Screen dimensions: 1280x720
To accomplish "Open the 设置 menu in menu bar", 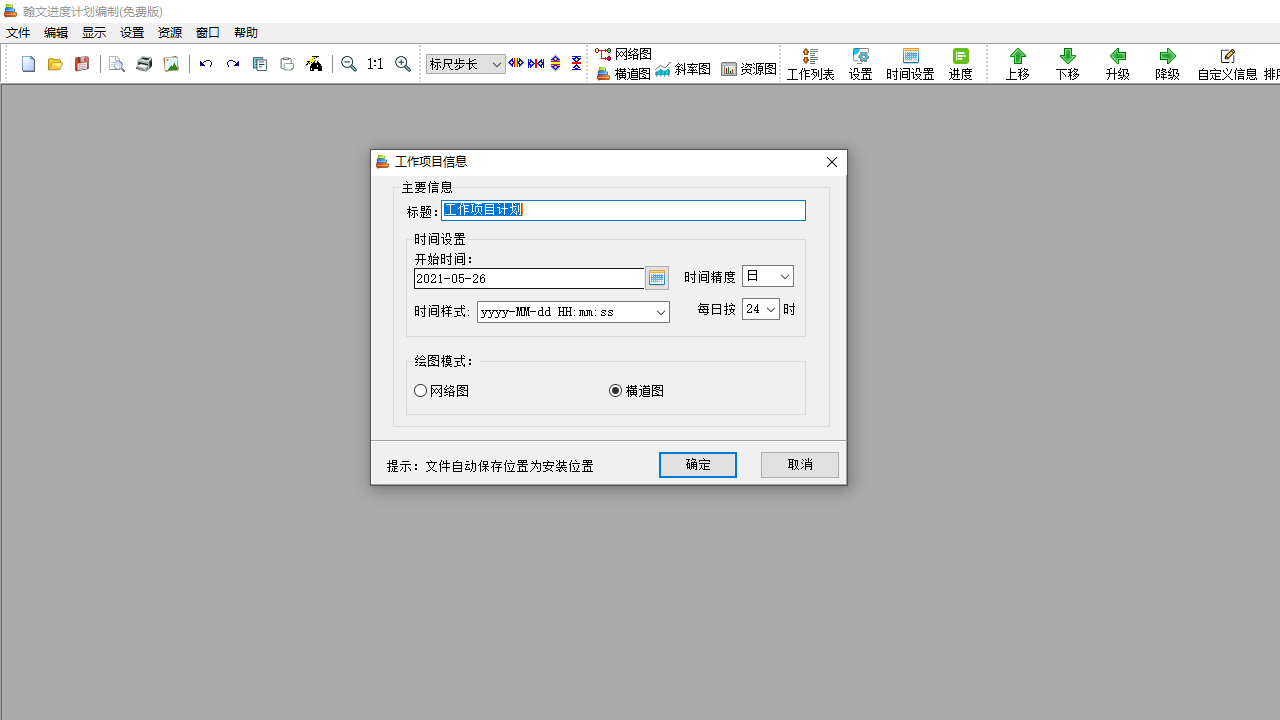I will (131, 32).
